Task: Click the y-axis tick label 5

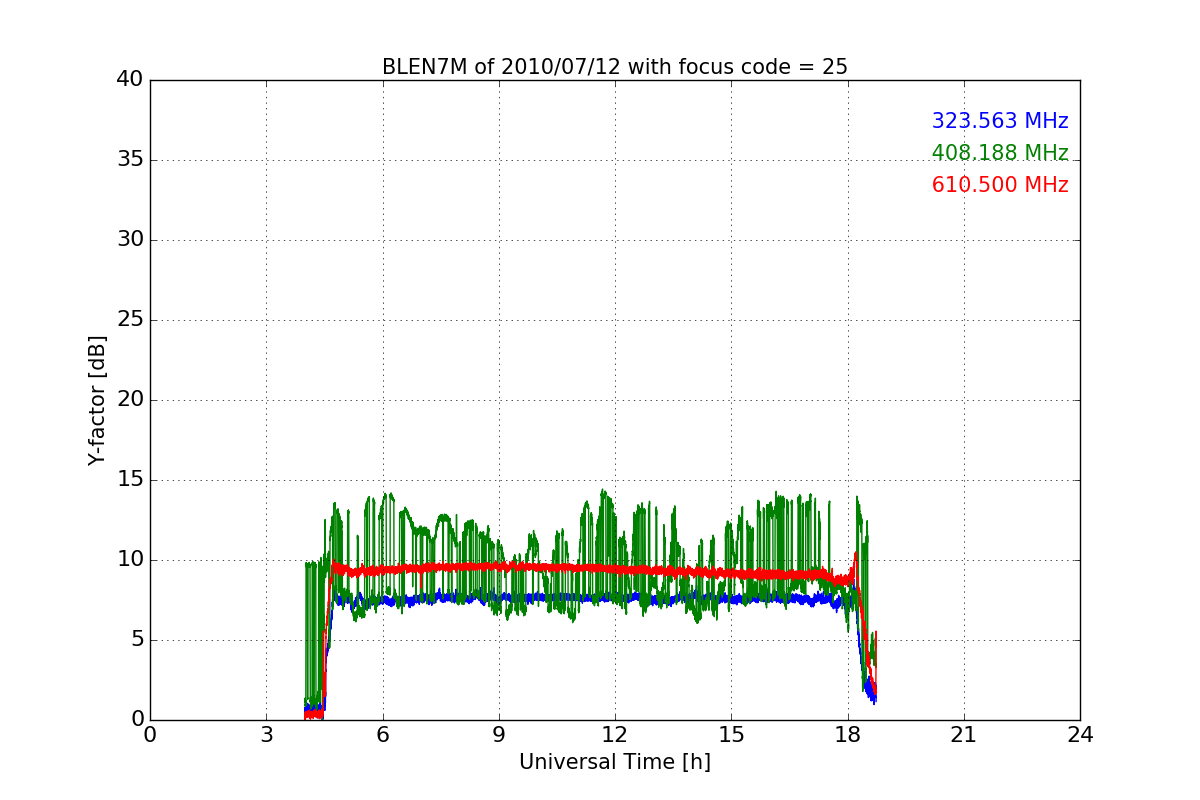Action: [136, 640]
